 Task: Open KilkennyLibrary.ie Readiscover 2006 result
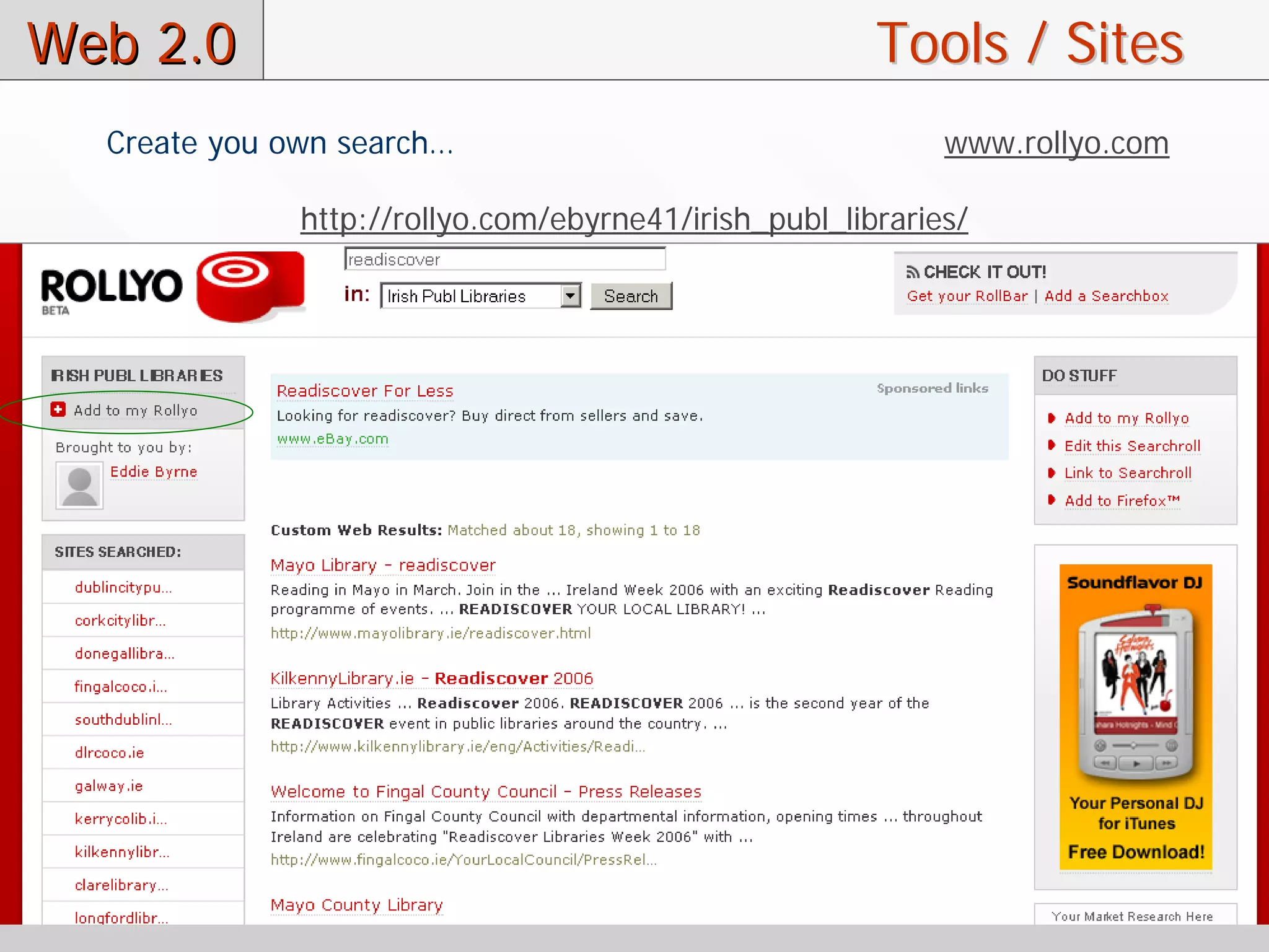431,678
